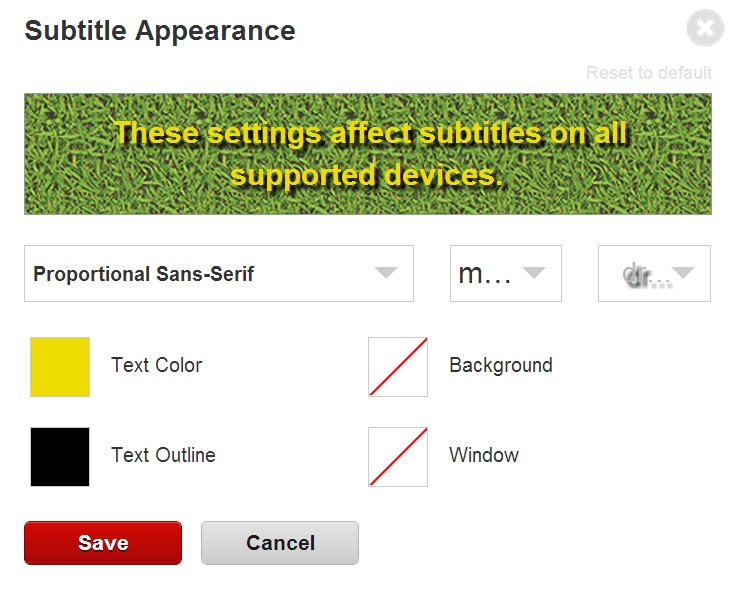Choose the black Text Outline swatch
Screen dimensions: 737x591
click(x=60, y=457)
